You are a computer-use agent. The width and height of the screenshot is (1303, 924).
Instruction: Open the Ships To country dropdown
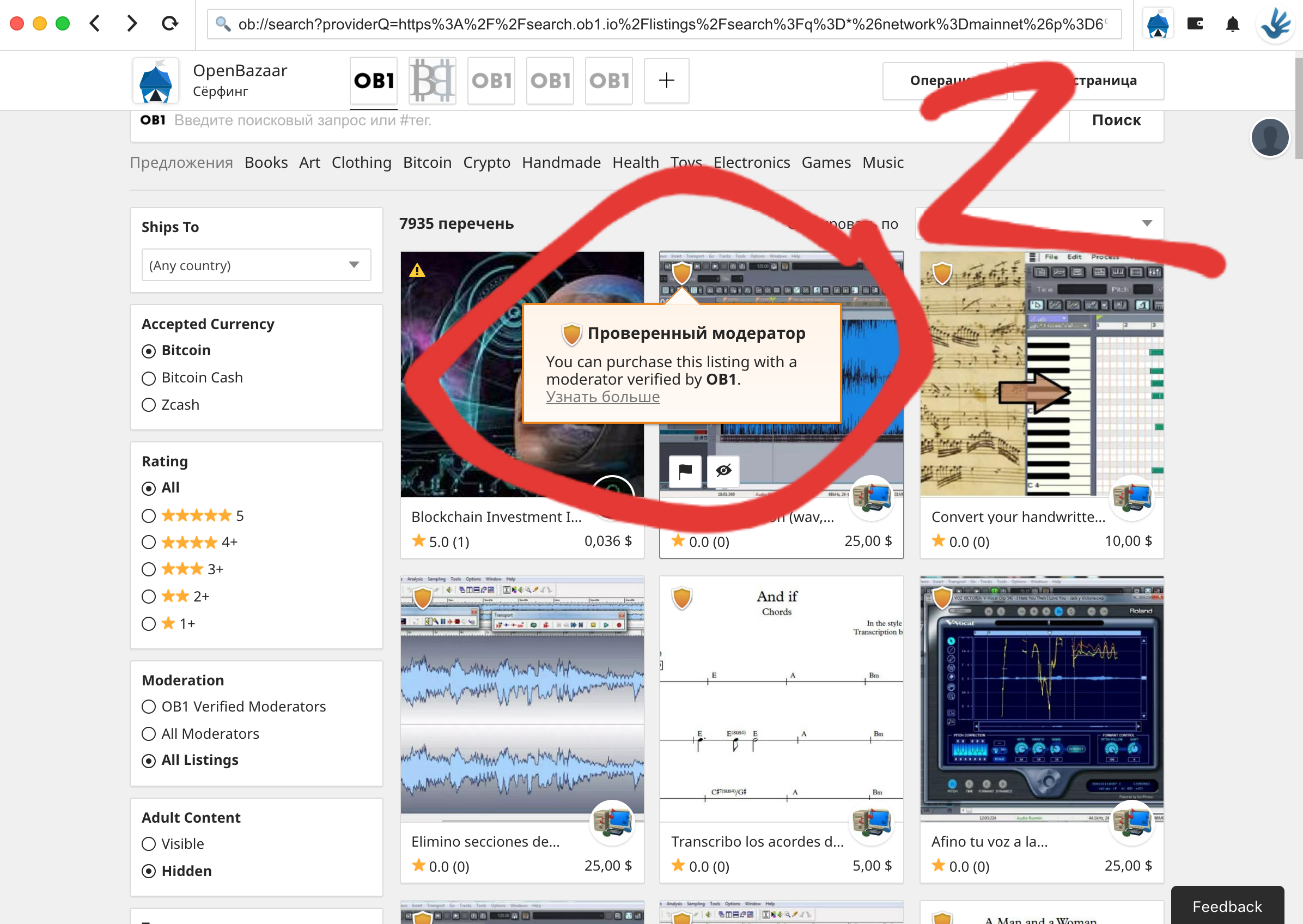(256, 265)
